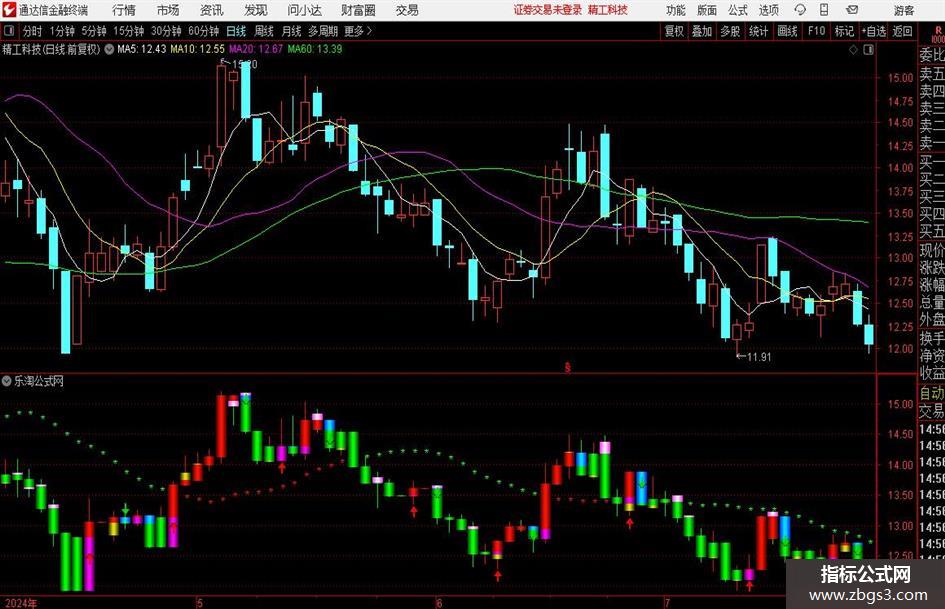
Task: Click the MA5: 12.43 indicator value
Action: [x=142, y=49]
